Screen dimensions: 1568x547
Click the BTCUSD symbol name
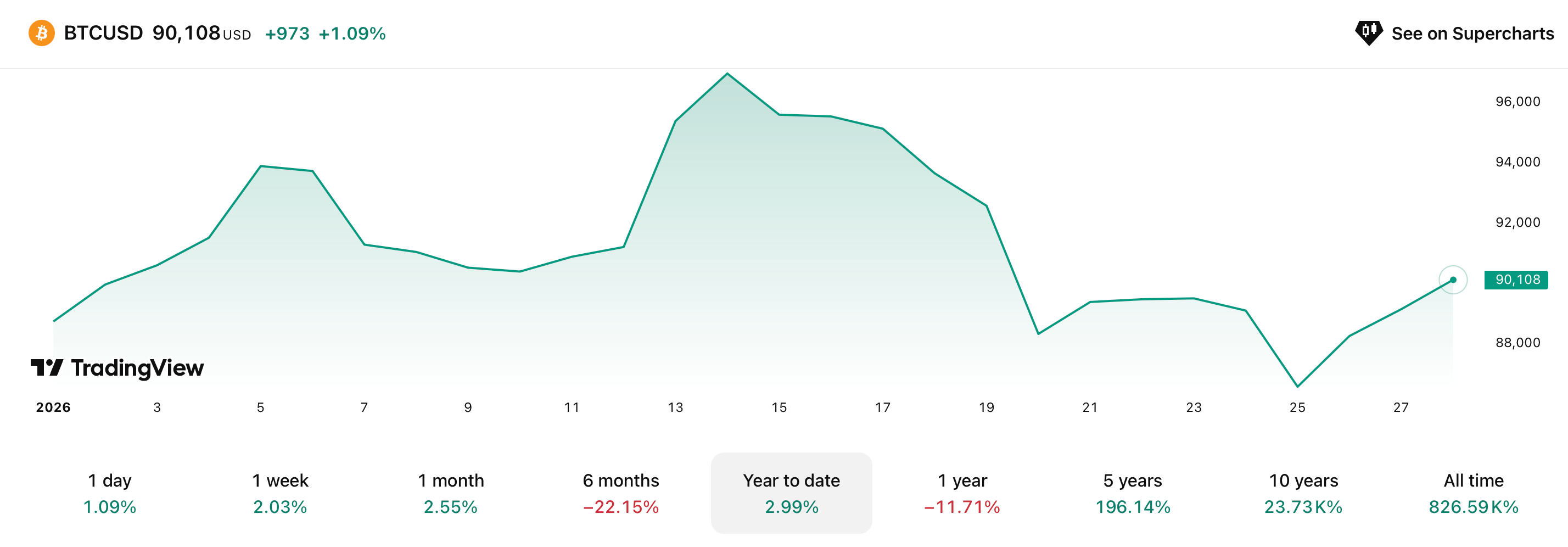(103, 33)
